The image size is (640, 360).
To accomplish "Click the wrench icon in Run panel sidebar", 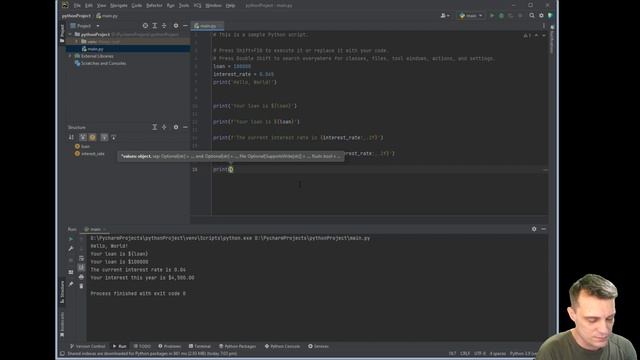I will pos(71,248).
